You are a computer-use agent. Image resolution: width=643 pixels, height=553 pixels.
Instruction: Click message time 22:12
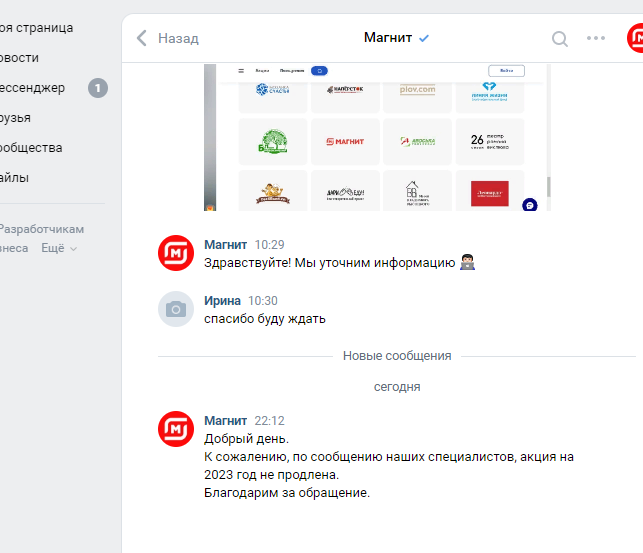(x=269, y=421)
